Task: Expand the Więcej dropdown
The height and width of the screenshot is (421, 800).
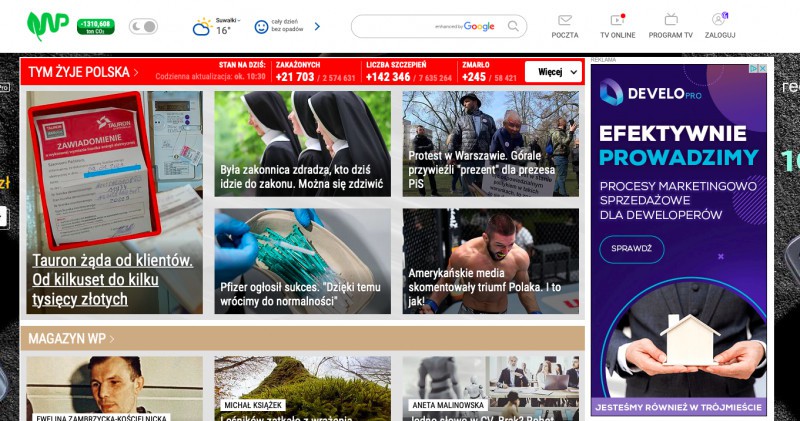Action: 553,72
